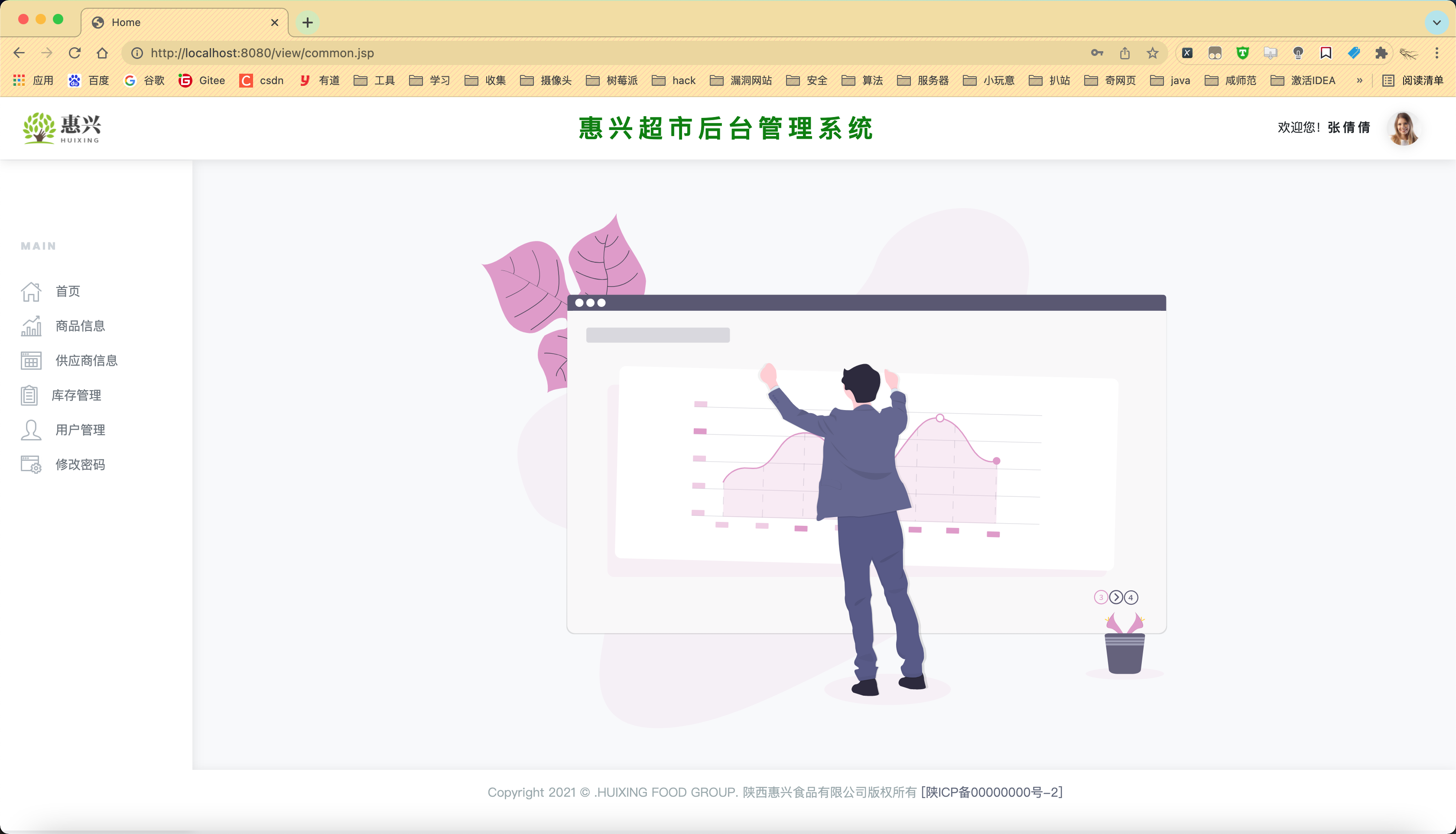Open the csdn bookmark
Image resolution: width=1456 pixels, height=834 pixels.
point(262,80)
